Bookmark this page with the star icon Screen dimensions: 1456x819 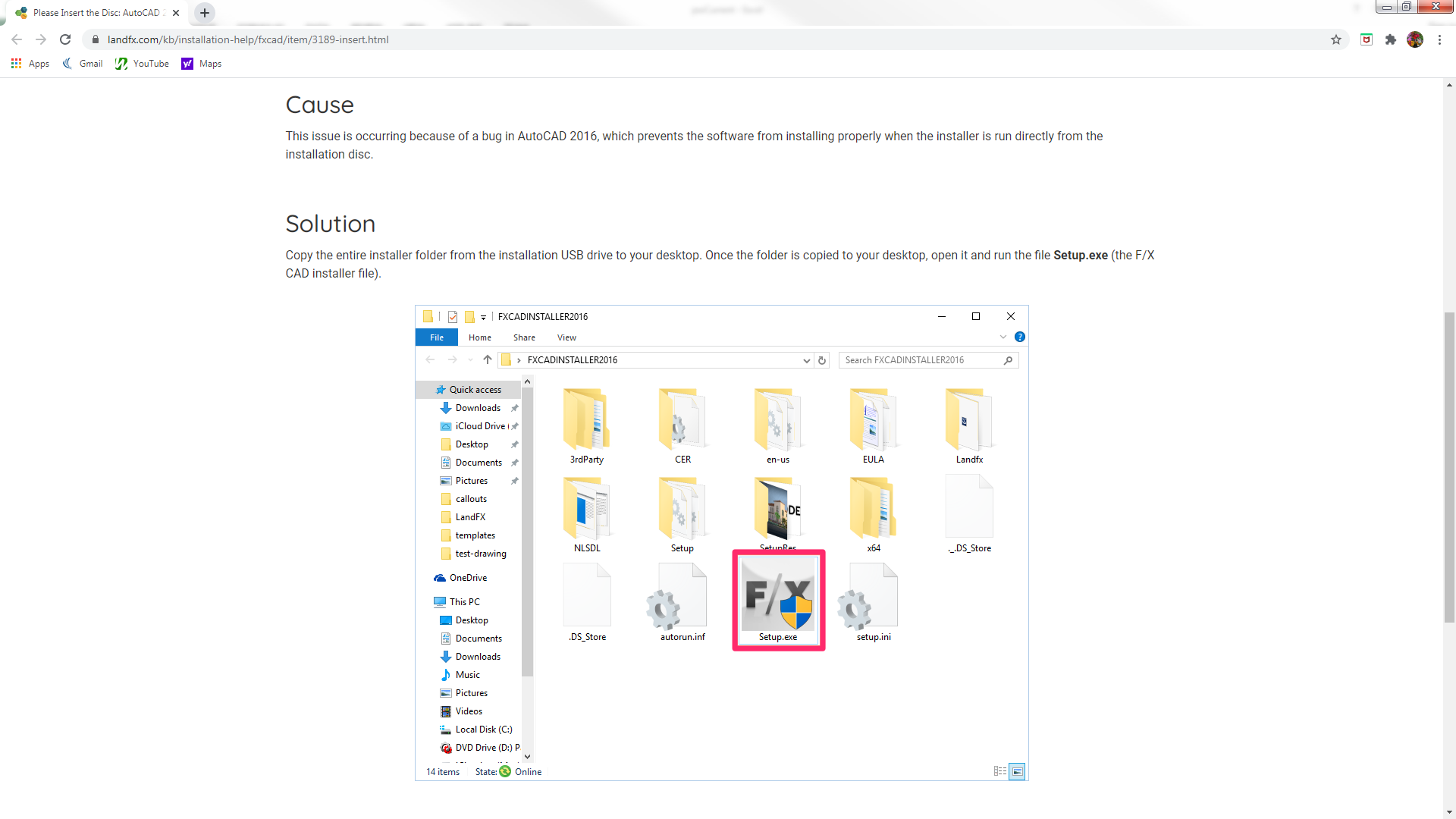pyautogui.click(x=1336, y=39)
